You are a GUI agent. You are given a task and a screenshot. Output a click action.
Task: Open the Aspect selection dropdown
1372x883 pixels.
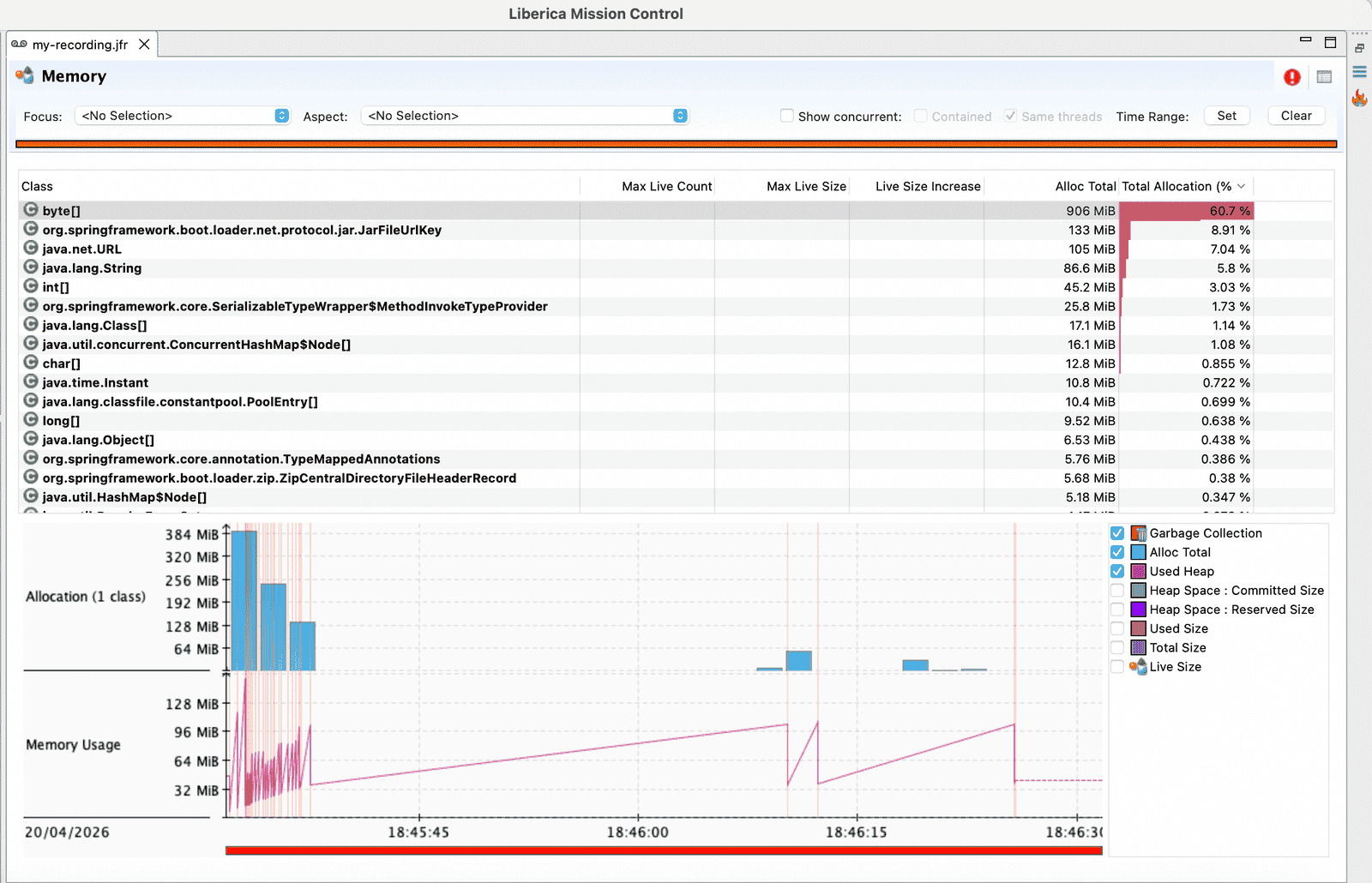tap(525, 116)
